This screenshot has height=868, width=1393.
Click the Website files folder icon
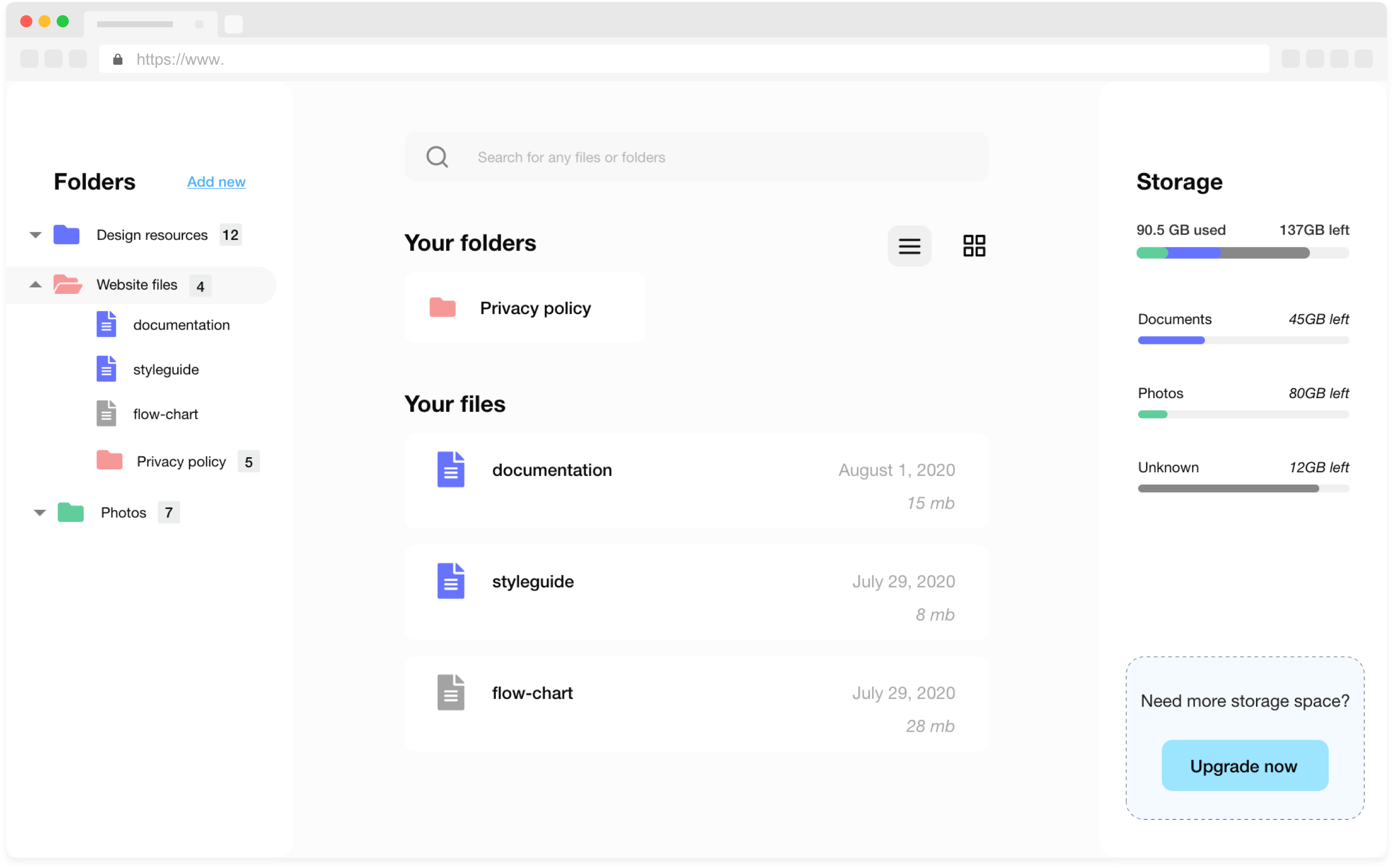(x=67, y=285)
